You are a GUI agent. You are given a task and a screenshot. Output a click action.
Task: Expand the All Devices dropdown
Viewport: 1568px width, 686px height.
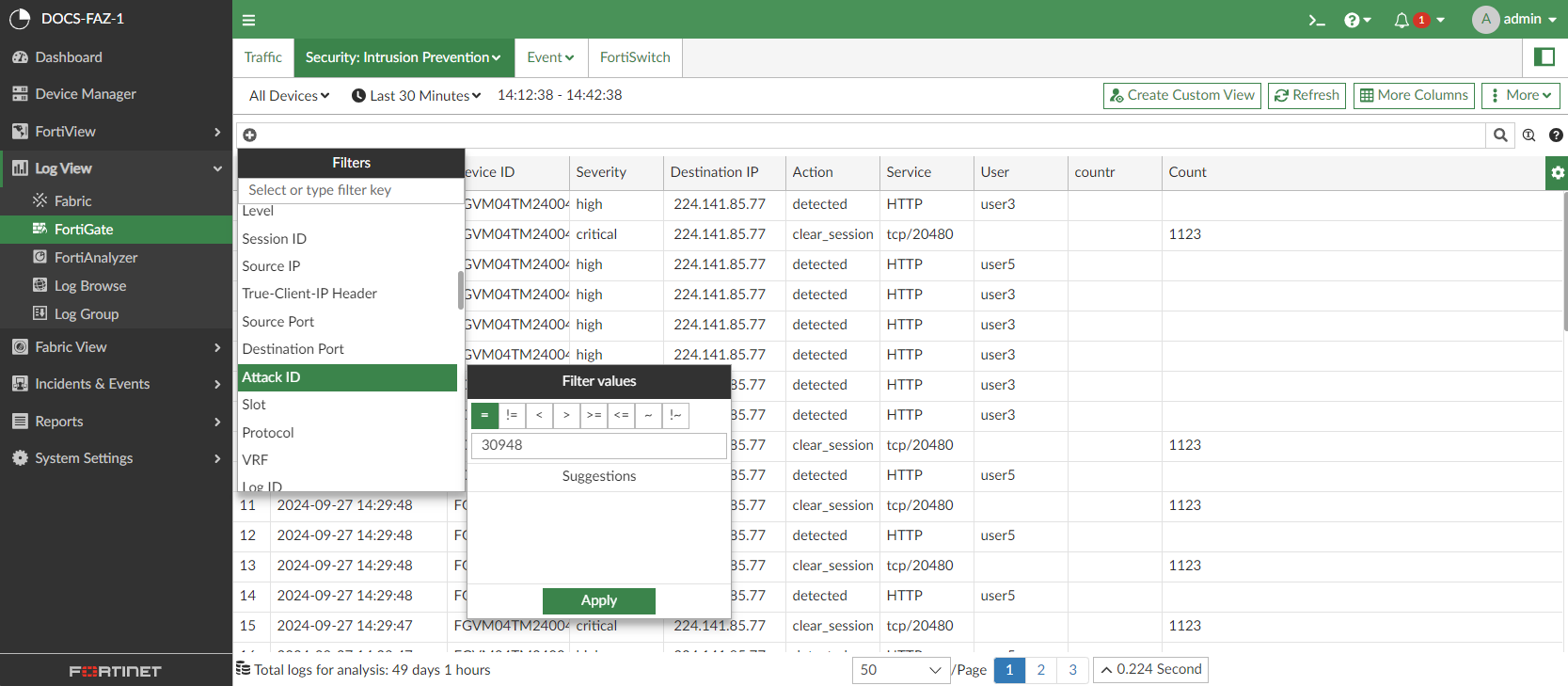289,96
